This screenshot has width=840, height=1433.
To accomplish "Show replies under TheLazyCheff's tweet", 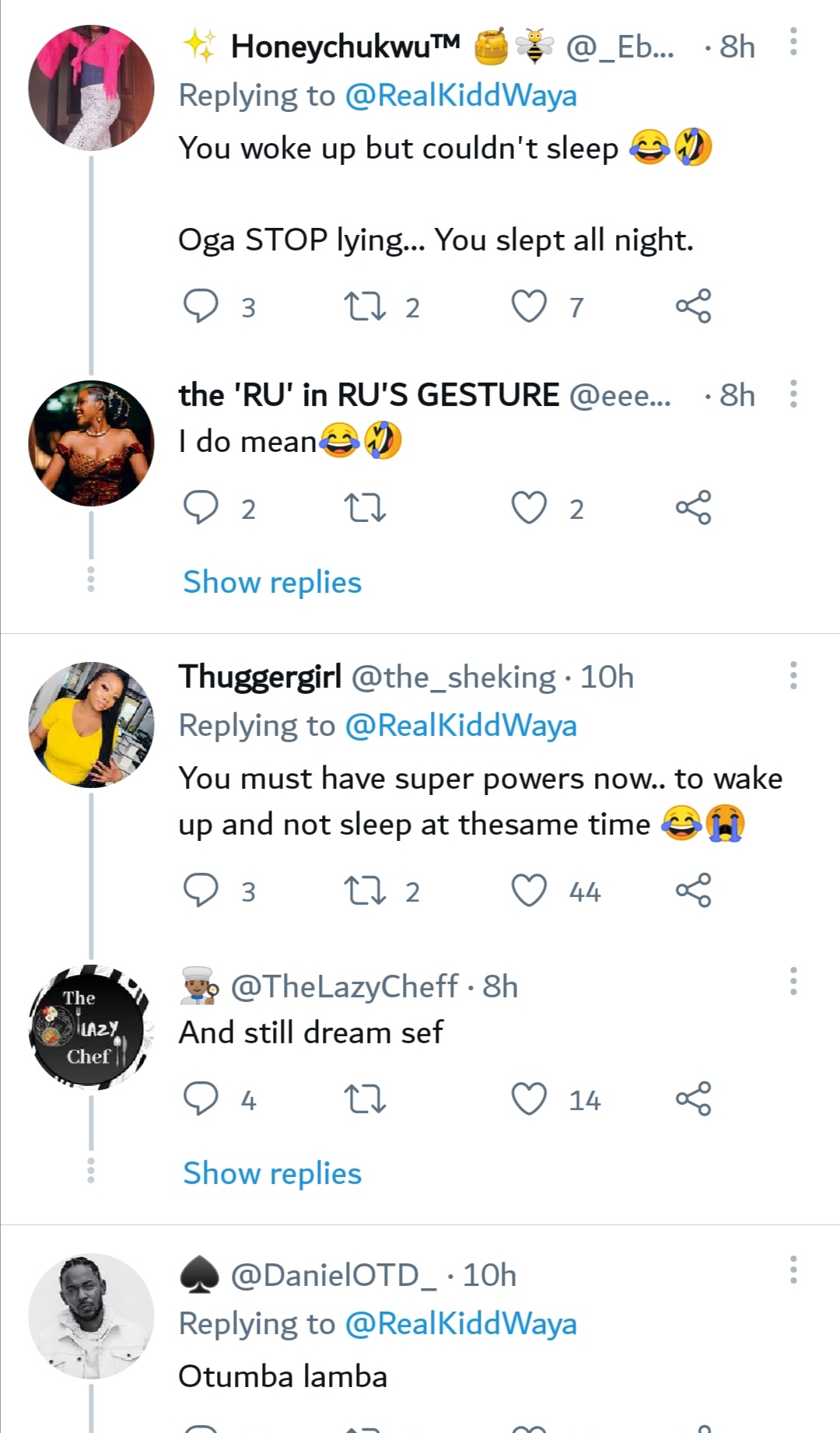I will coord(272,1173).
